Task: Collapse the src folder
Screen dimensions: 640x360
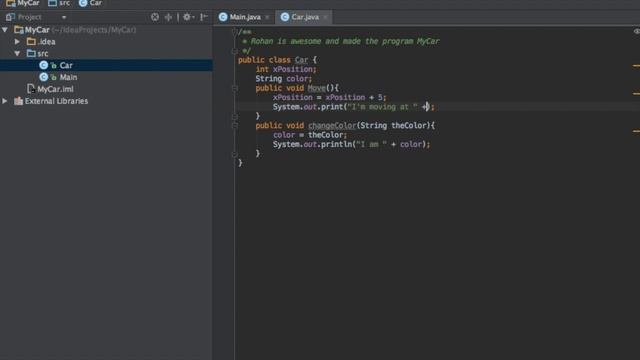Action: click(x=17, y=53)
